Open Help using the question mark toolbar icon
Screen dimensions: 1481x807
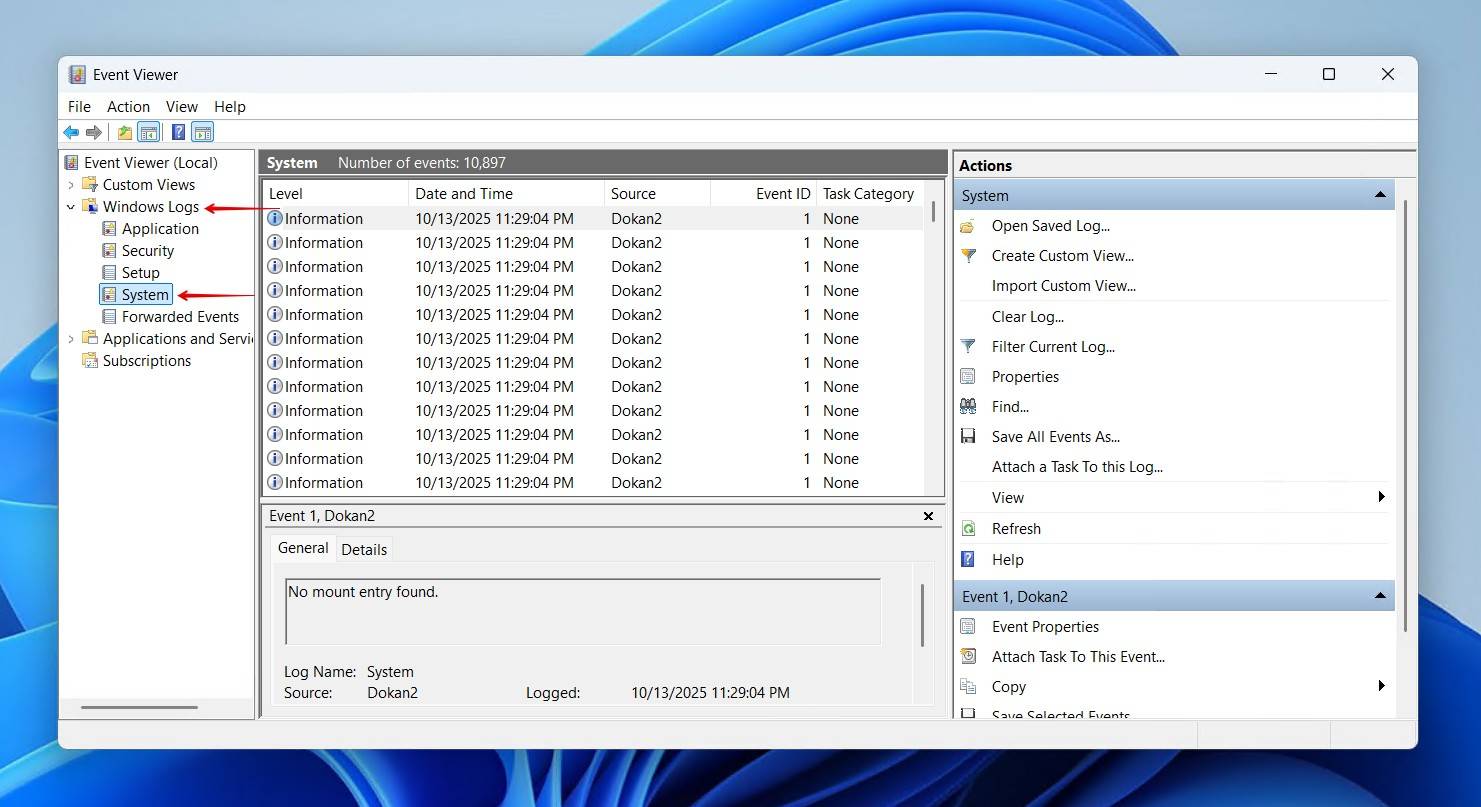[177, 131]
